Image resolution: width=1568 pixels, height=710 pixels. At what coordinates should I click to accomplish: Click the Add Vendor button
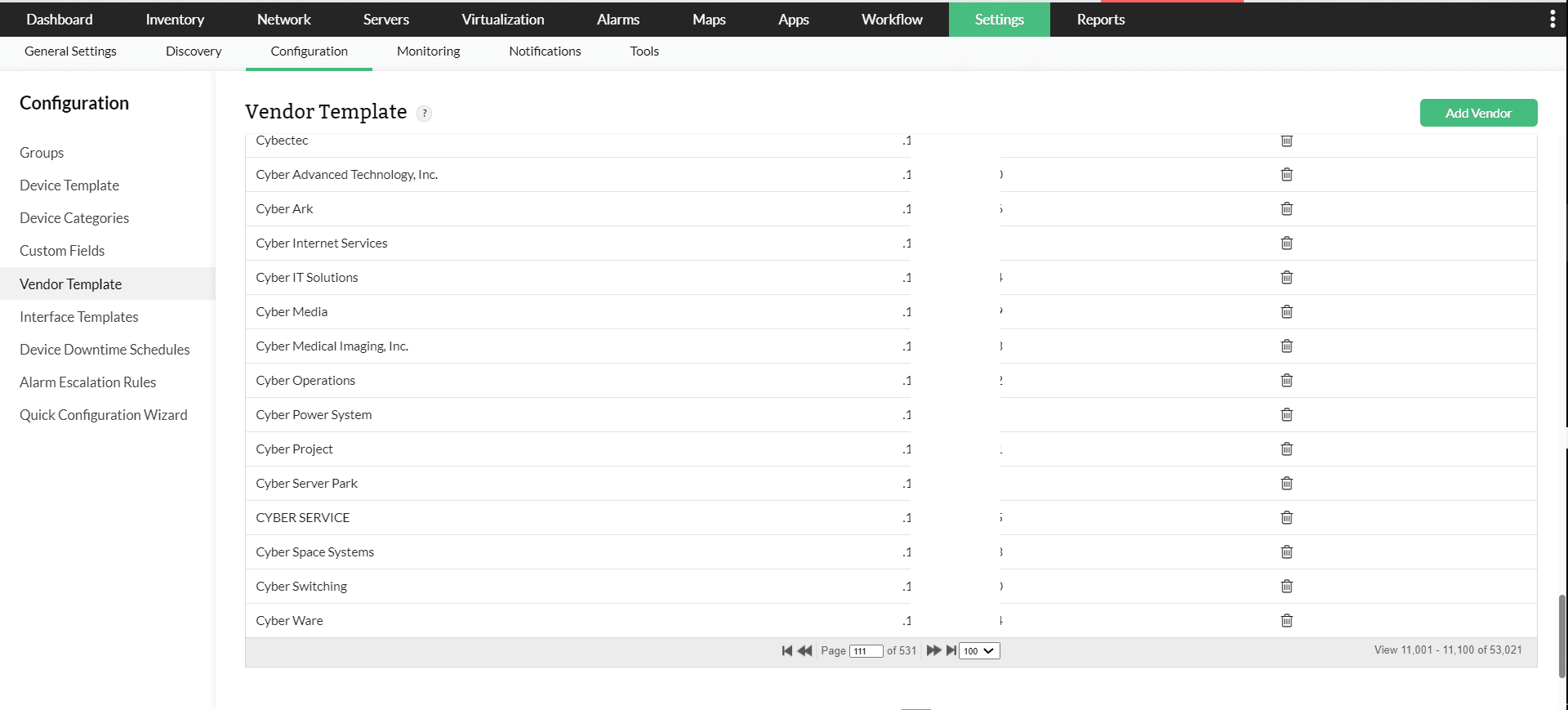point(1478,113)
